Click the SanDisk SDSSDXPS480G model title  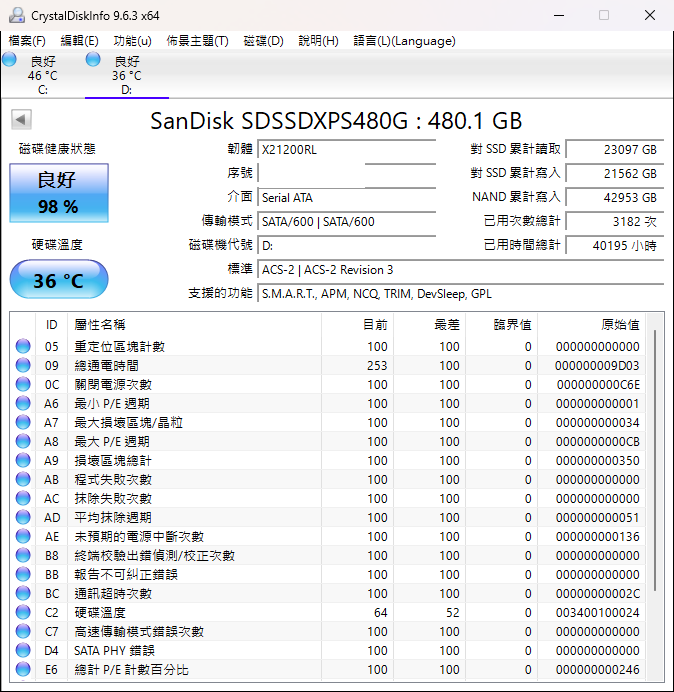pos(336,120)
